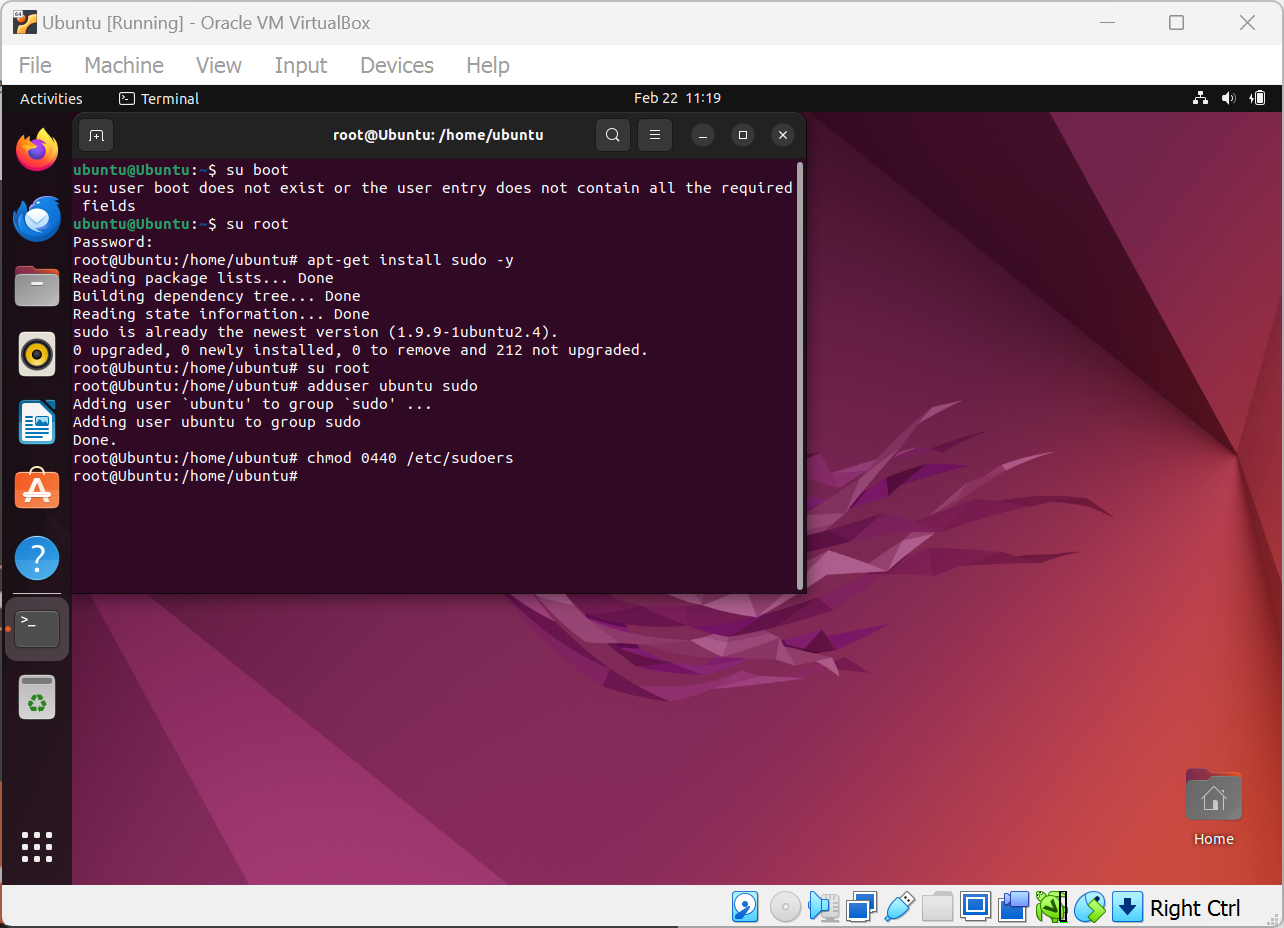Open the VirtualBox Input menu
This screenshot has height=928, width=1284.
click(x=301, y=65)
